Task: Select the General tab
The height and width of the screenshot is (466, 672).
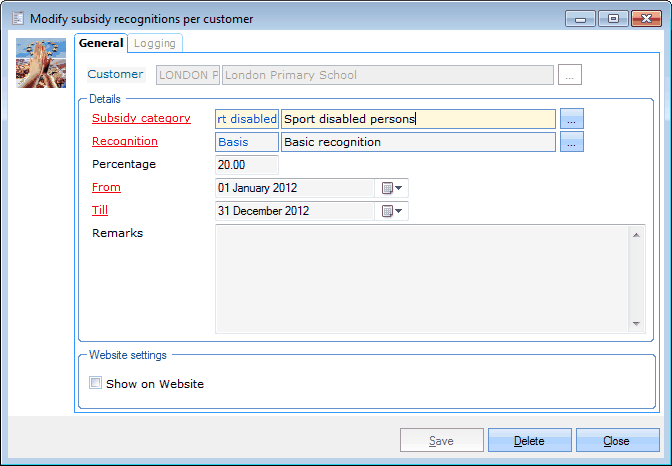Action: [x=101, y=43]
